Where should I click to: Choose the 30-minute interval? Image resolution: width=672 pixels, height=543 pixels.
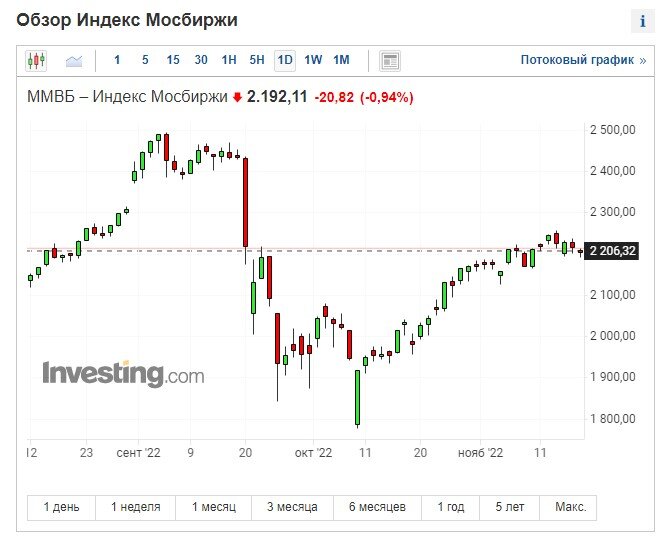point(201,60)
